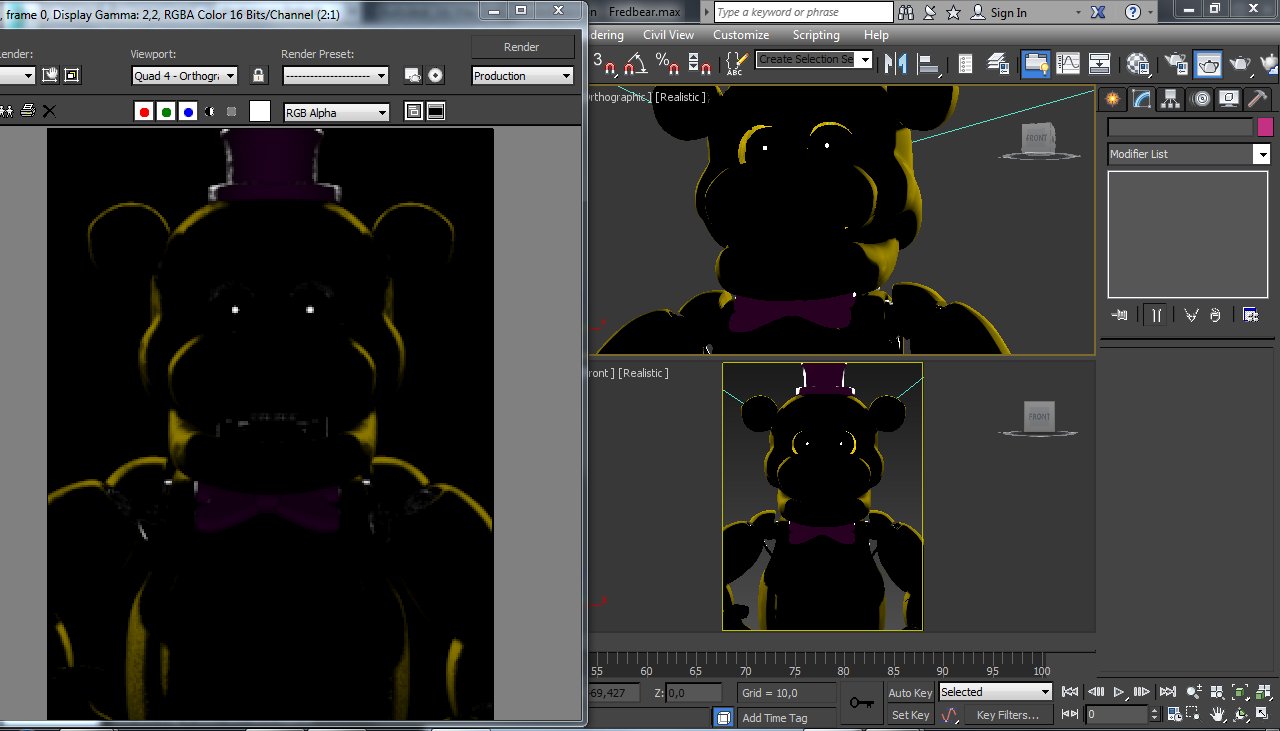Toggle the lock to viewport padlock
This screenshot has width=1280, height=731.
[x=259, y=76]
